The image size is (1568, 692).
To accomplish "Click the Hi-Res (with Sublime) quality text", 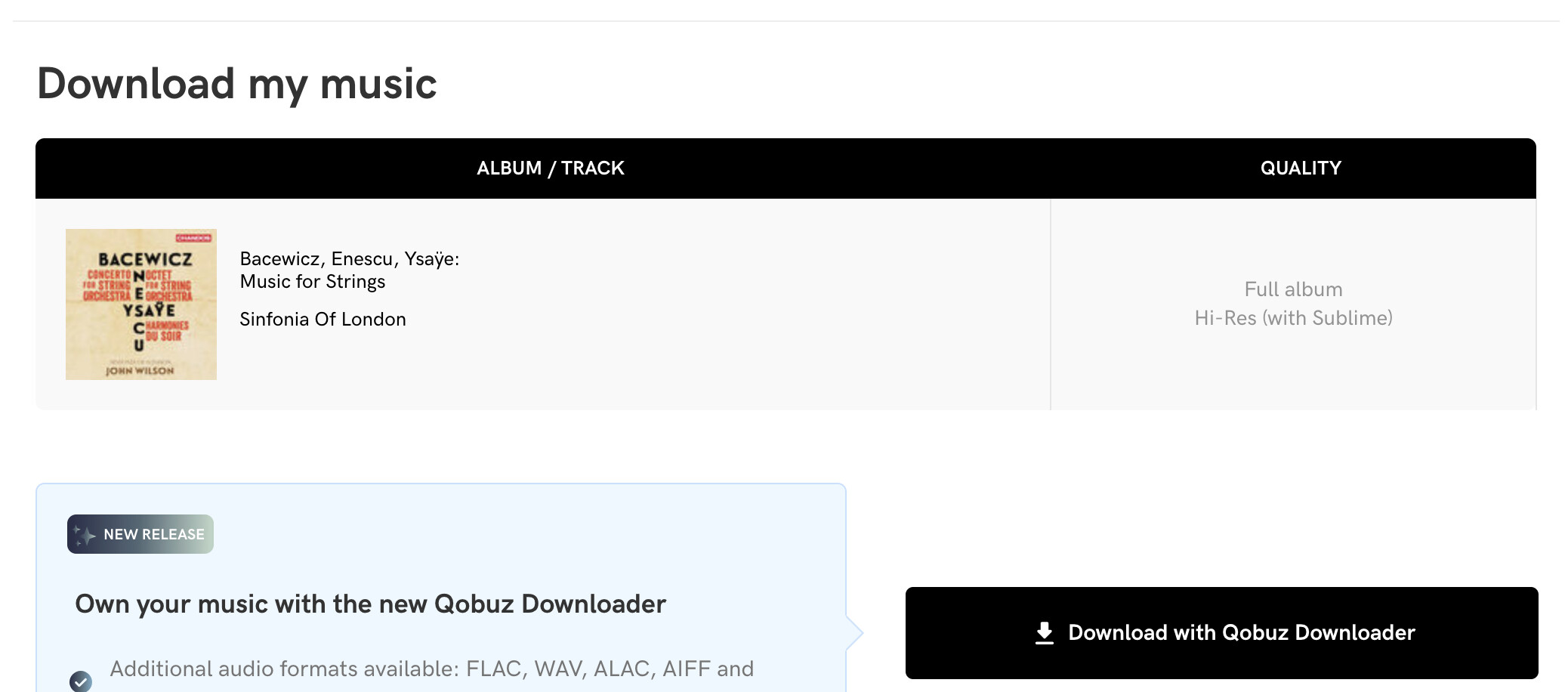I will 1293,318.
